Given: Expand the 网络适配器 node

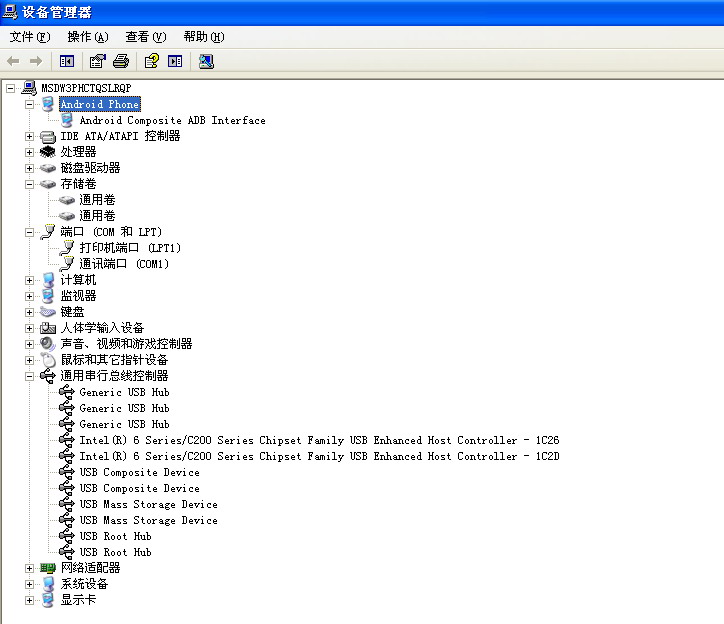Looking at the screenshot, I should [29, 568].
